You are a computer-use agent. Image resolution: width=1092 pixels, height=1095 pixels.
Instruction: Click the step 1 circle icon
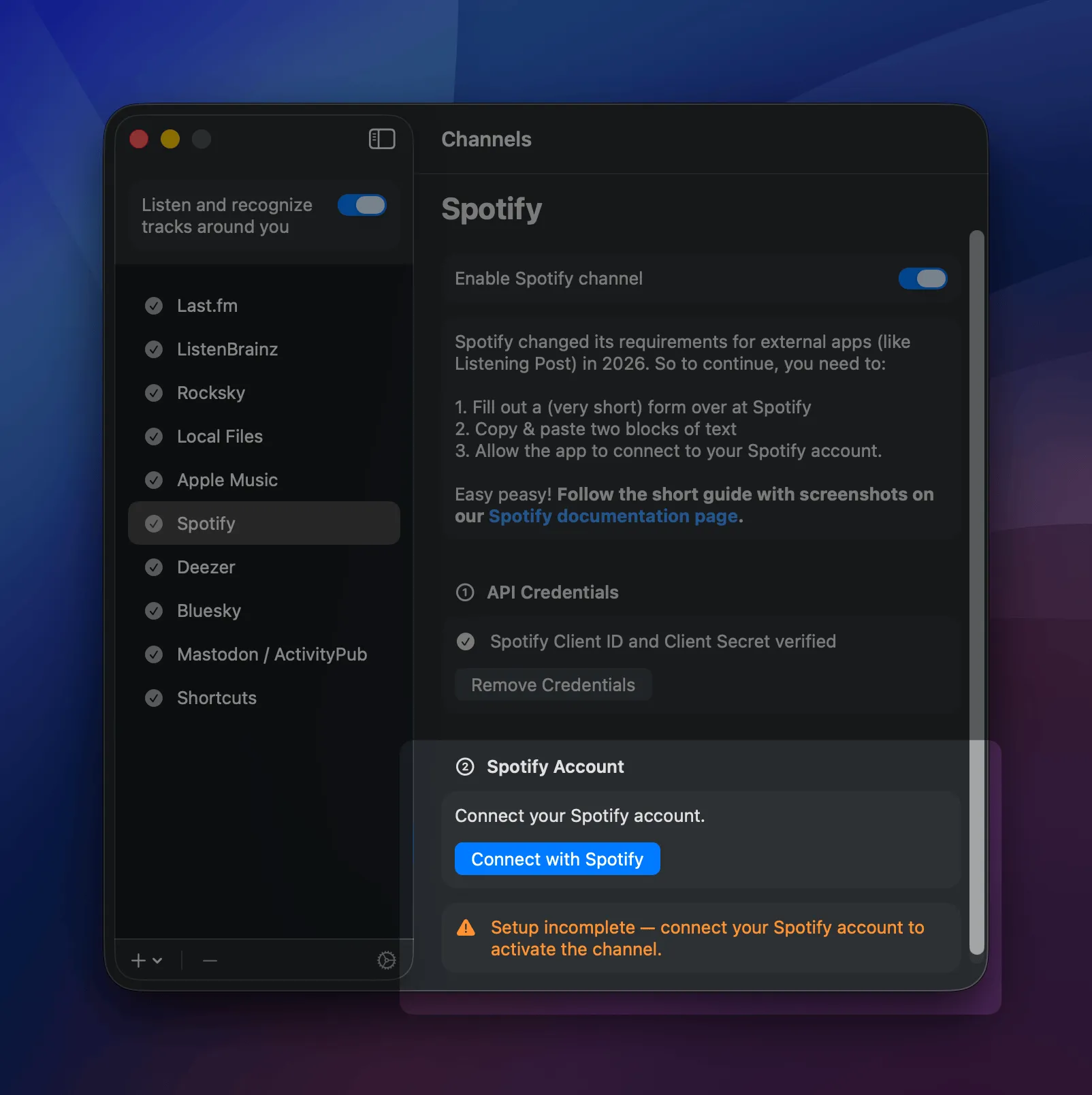(x=465, y=592)
